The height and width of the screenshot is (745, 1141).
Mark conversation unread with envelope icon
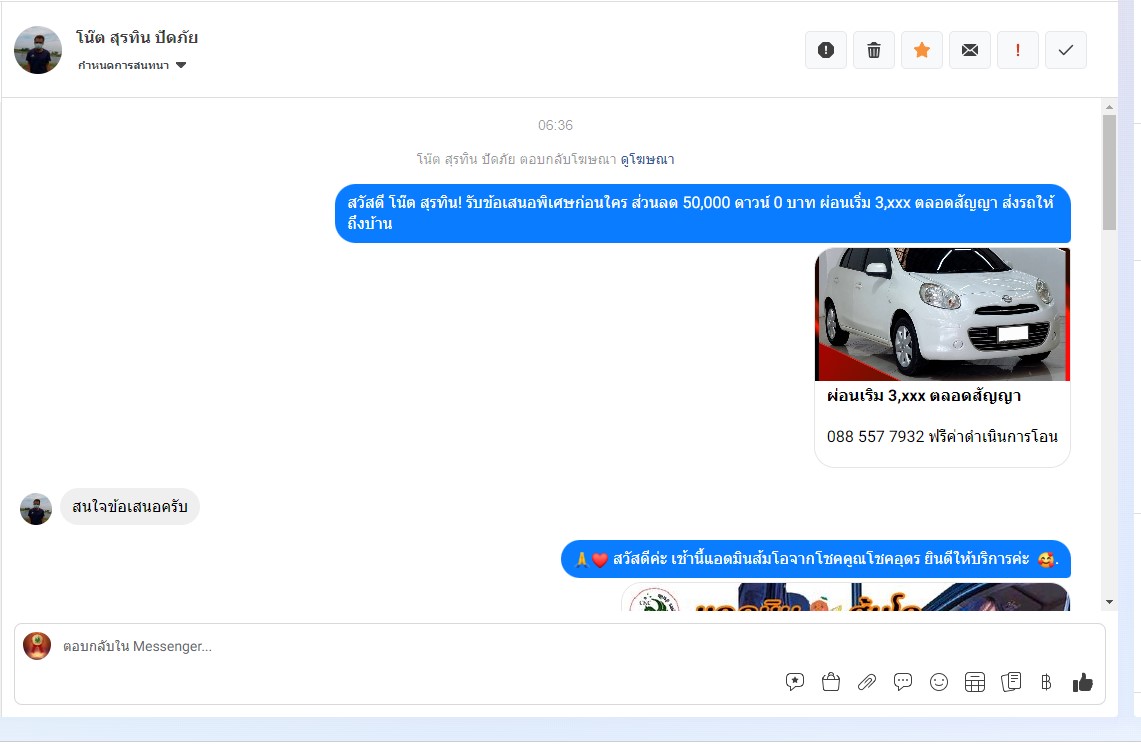970,50
